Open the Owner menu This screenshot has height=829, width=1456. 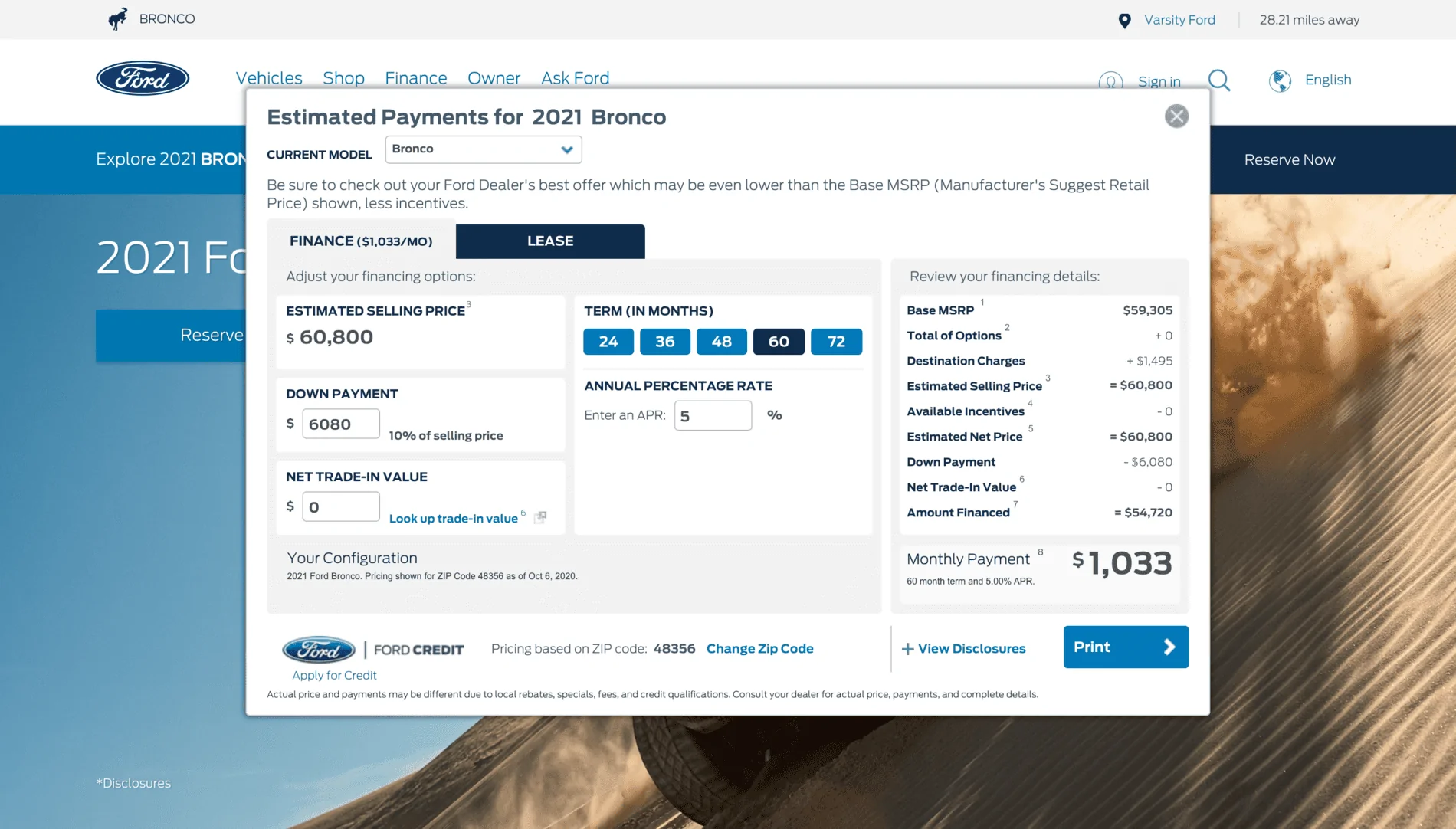494,78
